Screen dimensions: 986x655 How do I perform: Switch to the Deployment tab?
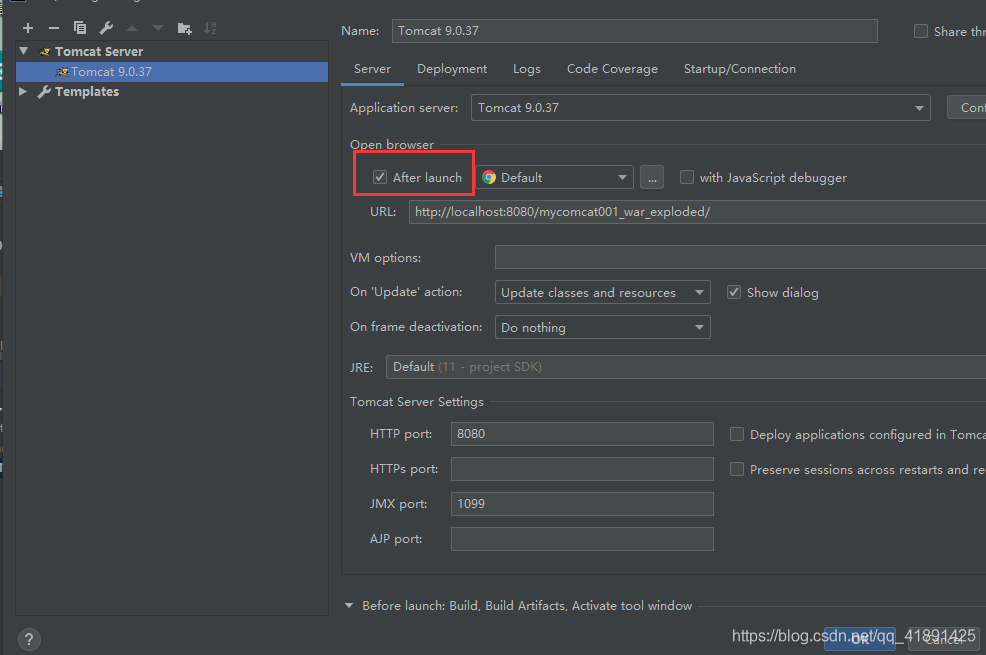(x=452, y=69)
